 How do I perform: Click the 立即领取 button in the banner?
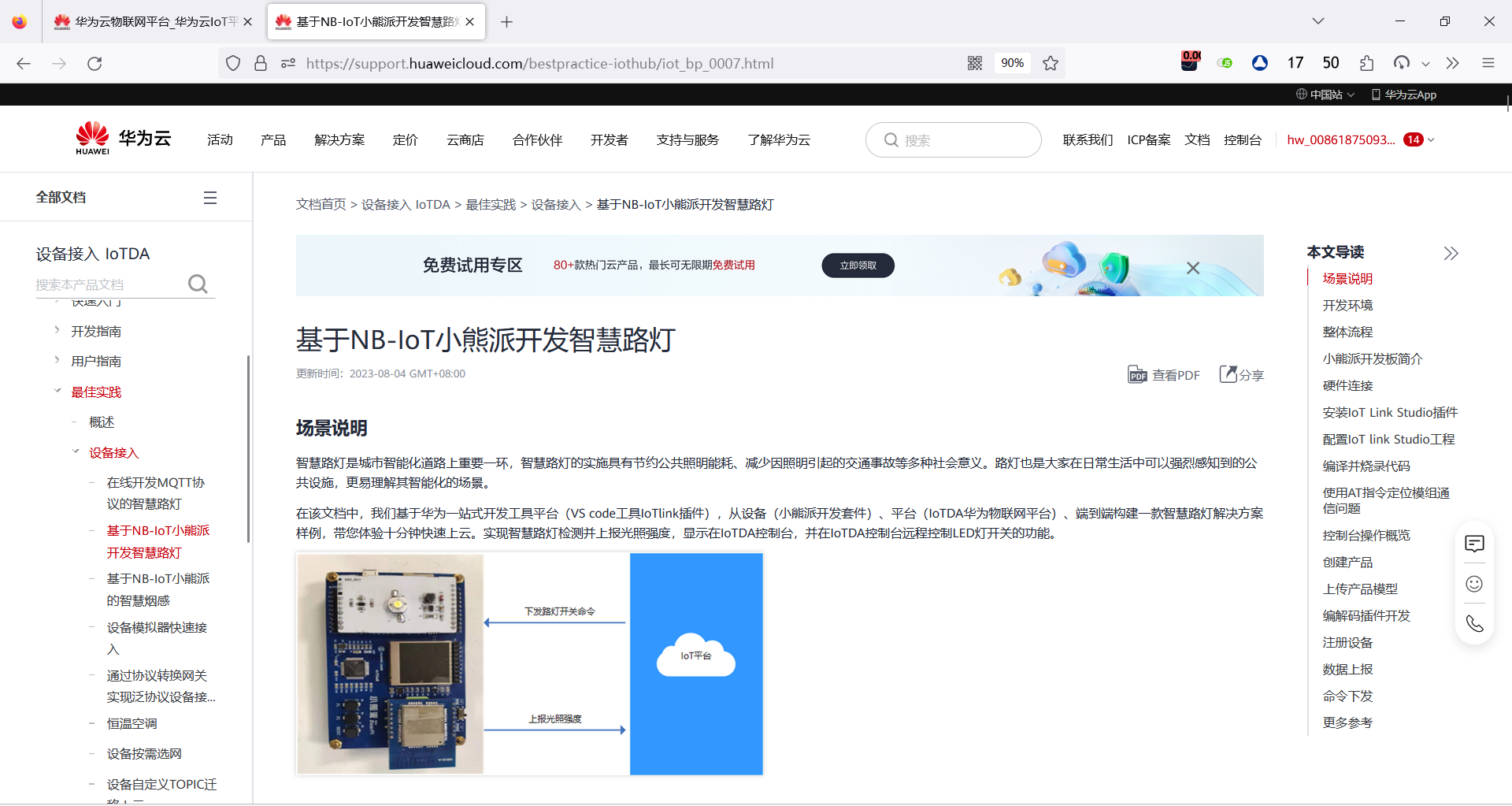pos(858,266)
